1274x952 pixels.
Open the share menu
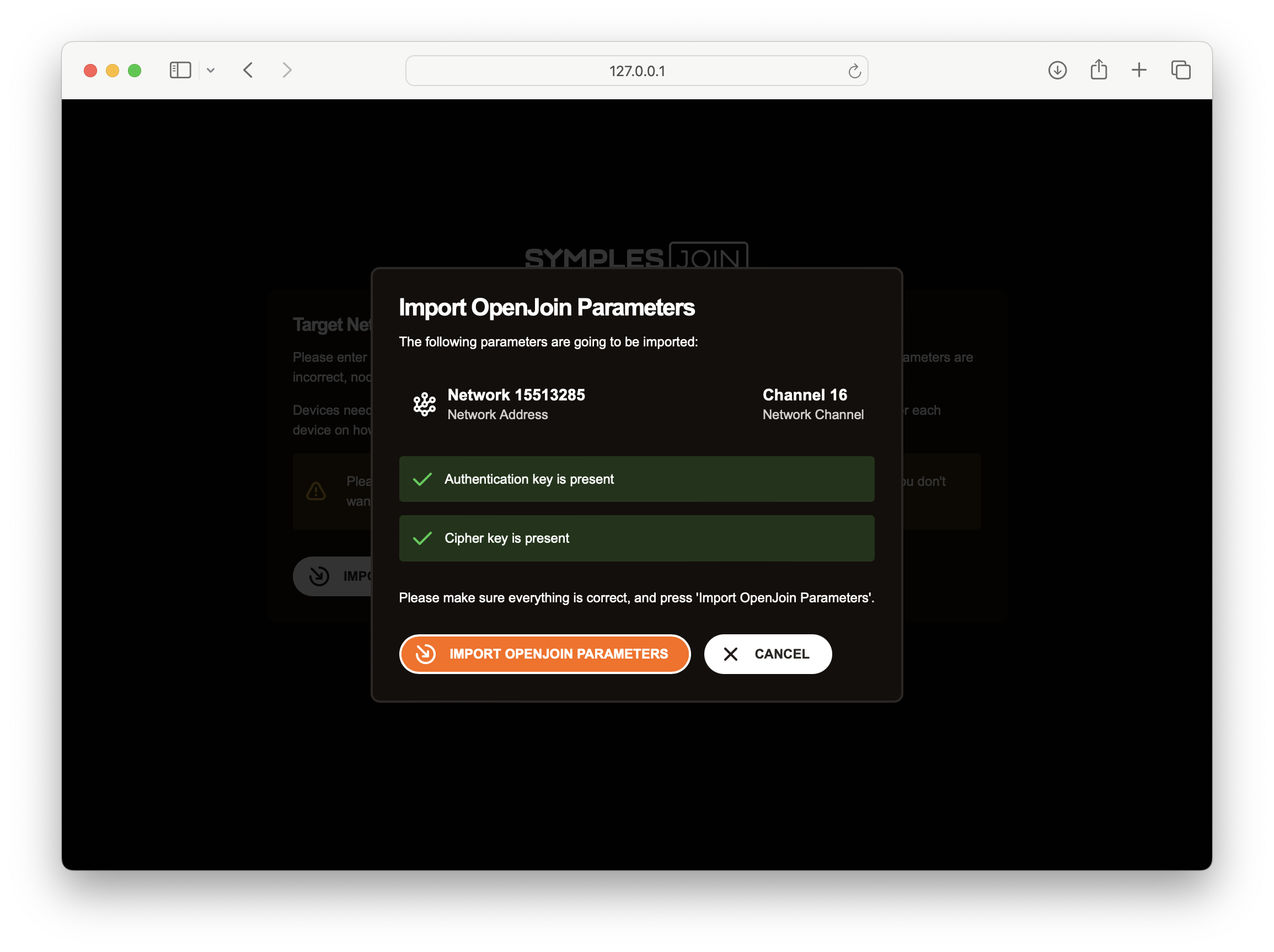point(1099,69)
